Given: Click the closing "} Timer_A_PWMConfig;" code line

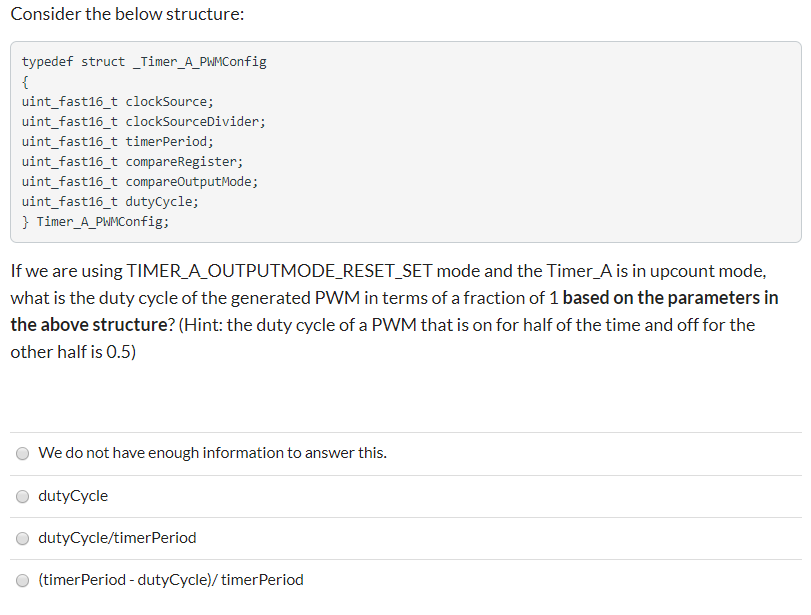Looking at the screenshot, I should pyautogui.click(x=95, y=221).
